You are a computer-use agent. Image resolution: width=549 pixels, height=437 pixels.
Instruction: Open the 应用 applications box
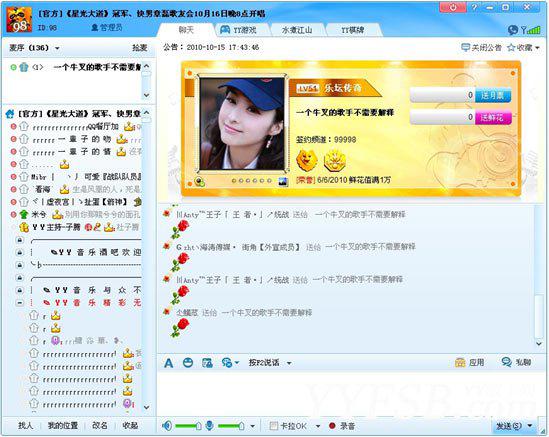[469, 362]
